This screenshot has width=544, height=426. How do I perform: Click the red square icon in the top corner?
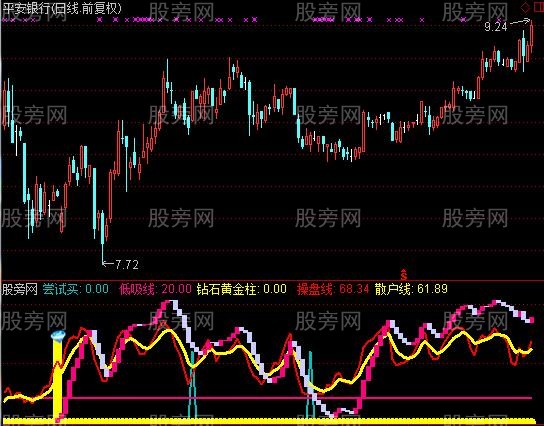tap(538, 7)
